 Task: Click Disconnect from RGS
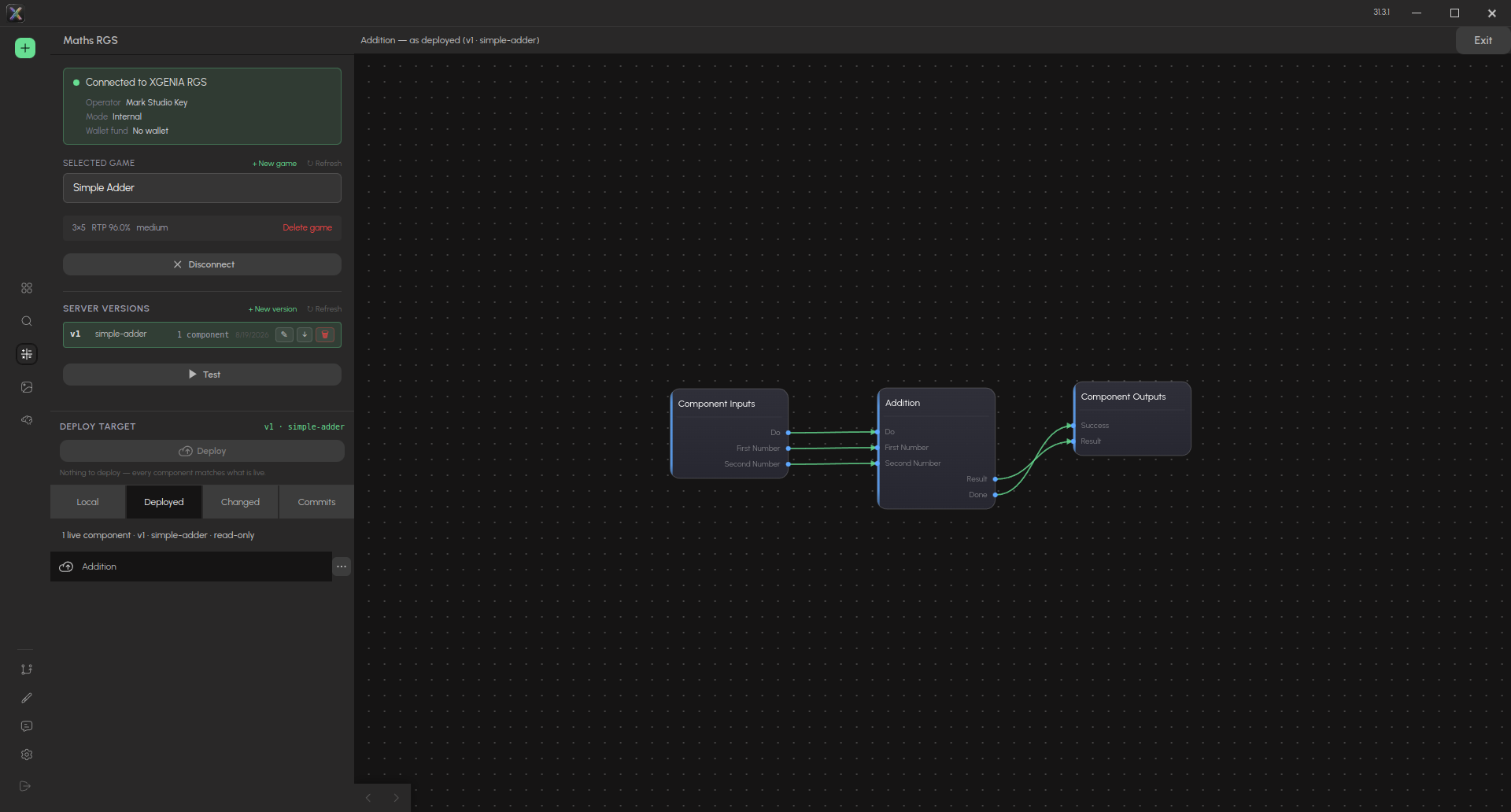pos(202,264)
